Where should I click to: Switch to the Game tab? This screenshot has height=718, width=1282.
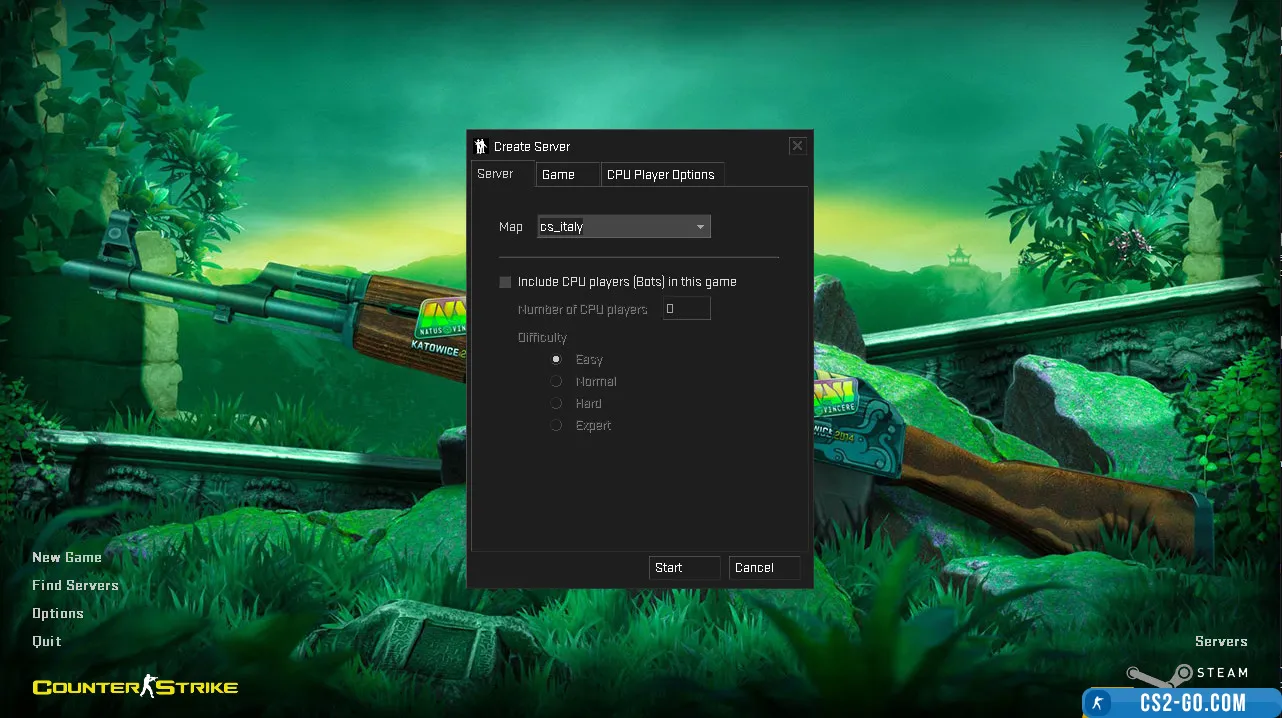(558, 175)
